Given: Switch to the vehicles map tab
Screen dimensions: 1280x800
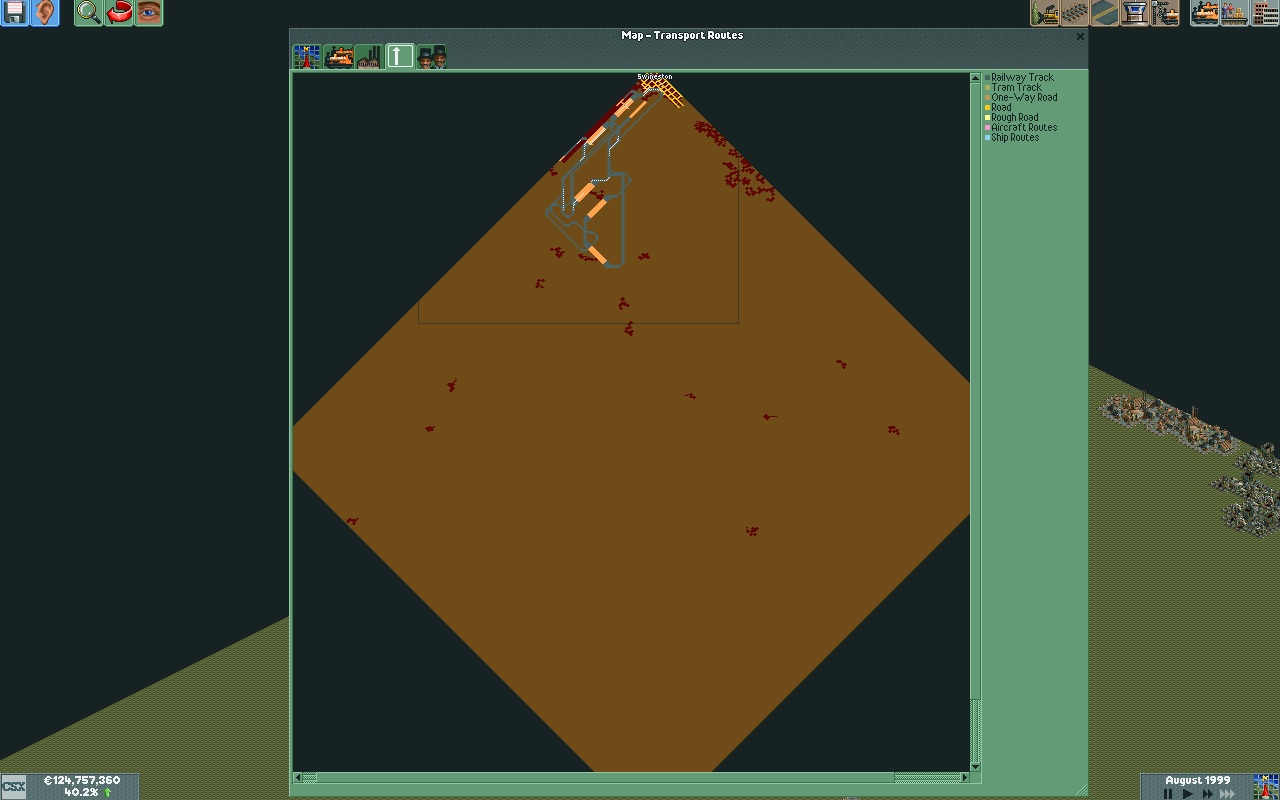Looking at the screenshot, I should [x=338, y=57].
